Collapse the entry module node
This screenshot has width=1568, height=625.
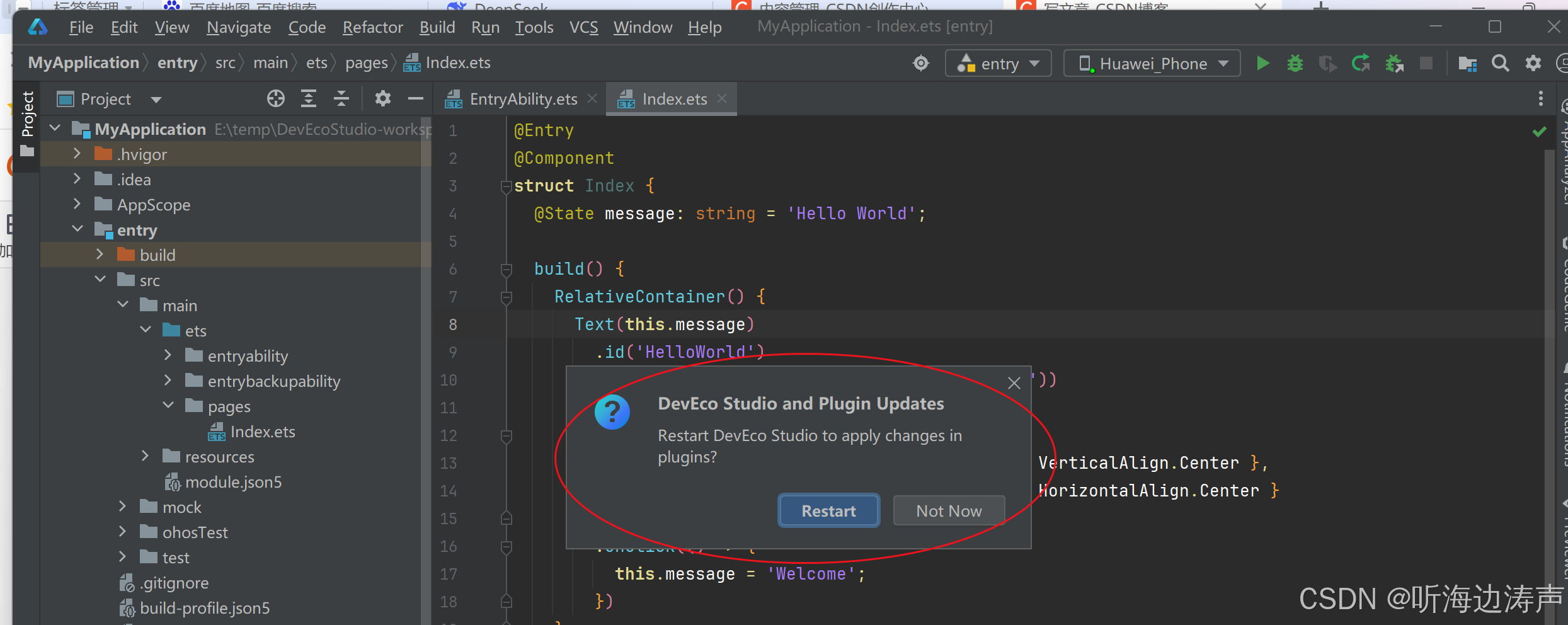[77, 229]
